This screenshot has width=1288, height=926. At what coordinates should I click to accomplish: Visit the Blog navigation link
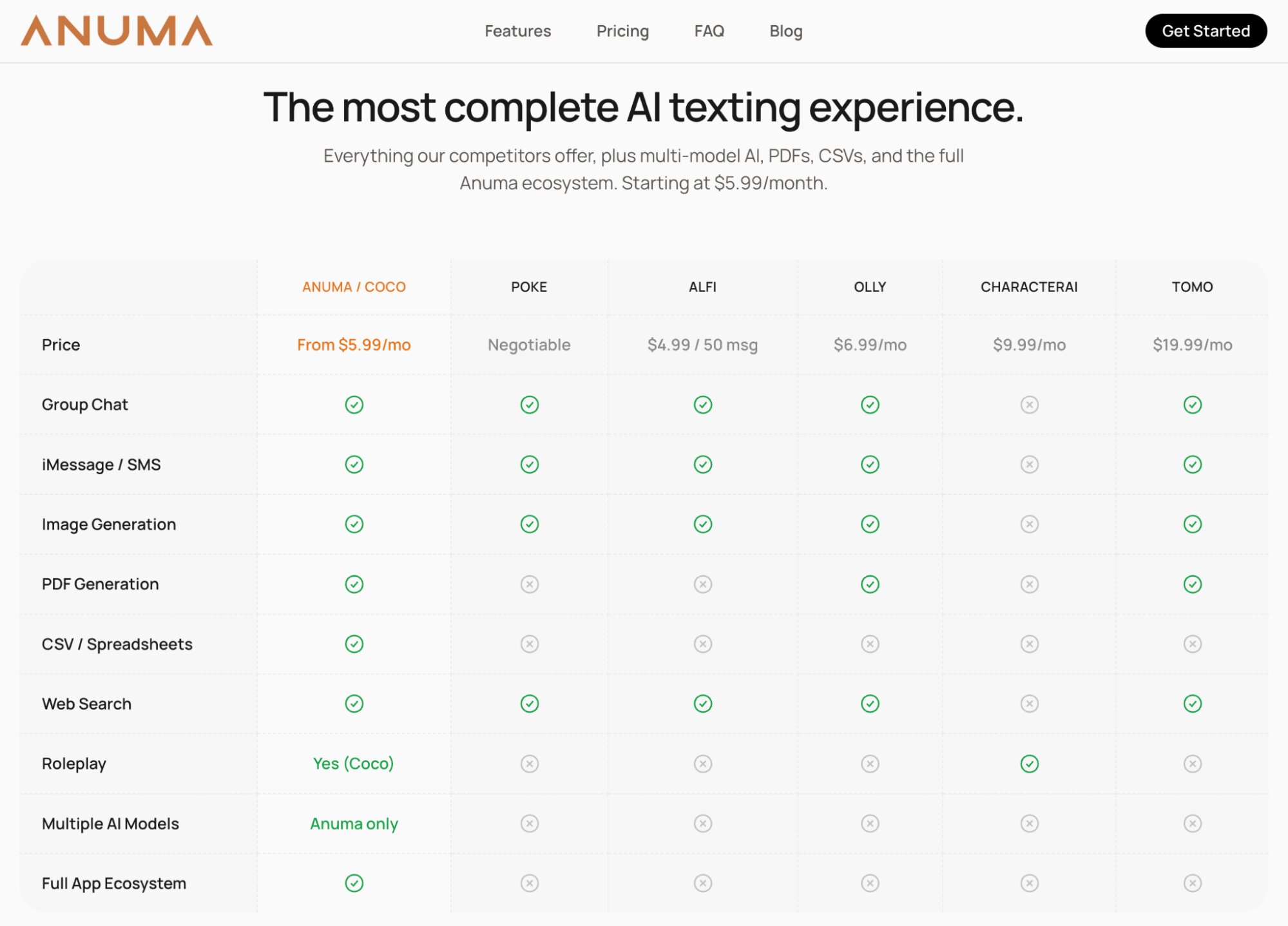click(785, 31)
